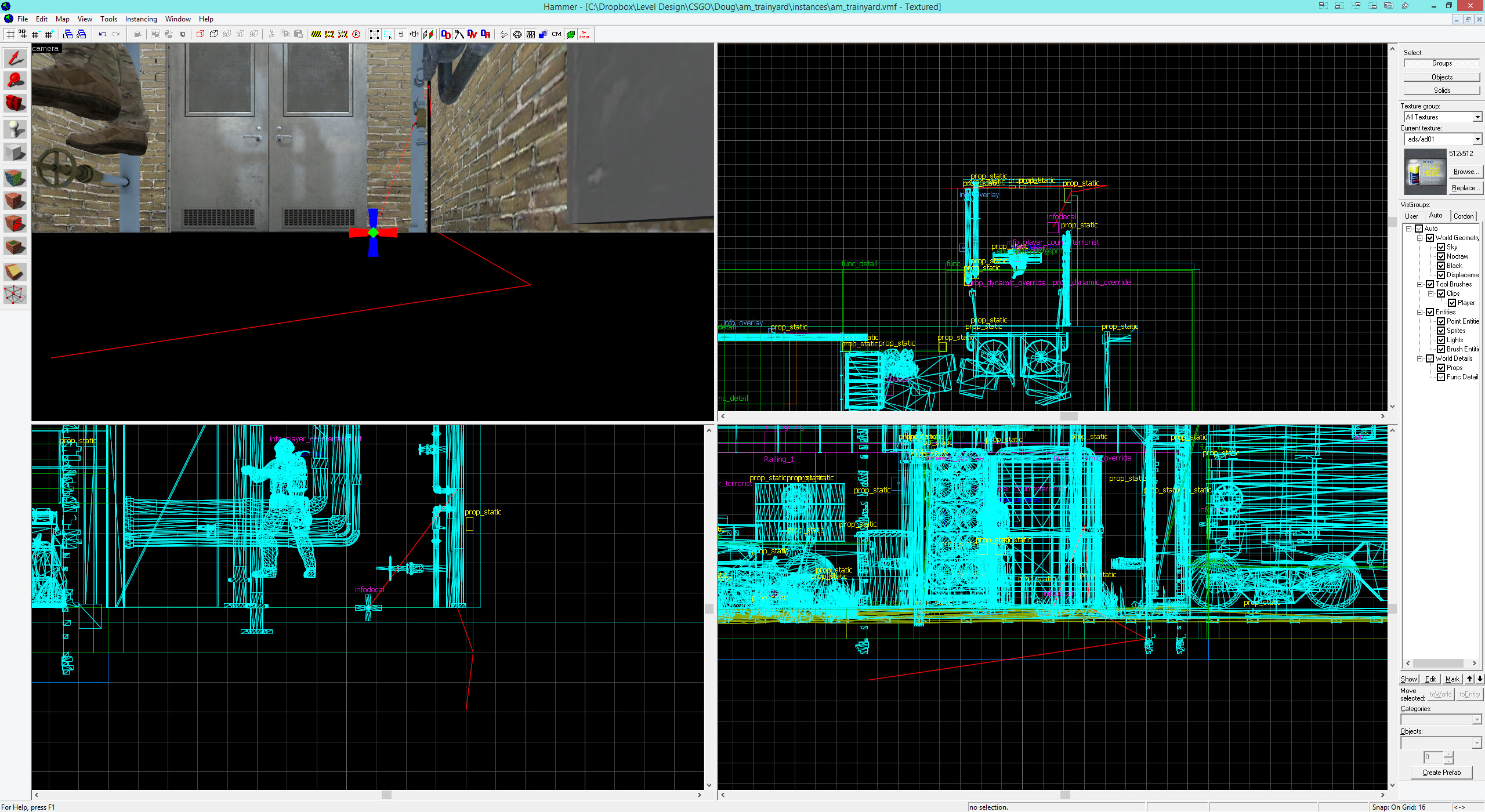1485x812 pixels.
Task: Click the ads/ad01 texture preview thumbnail
Action: (1425, 172)
